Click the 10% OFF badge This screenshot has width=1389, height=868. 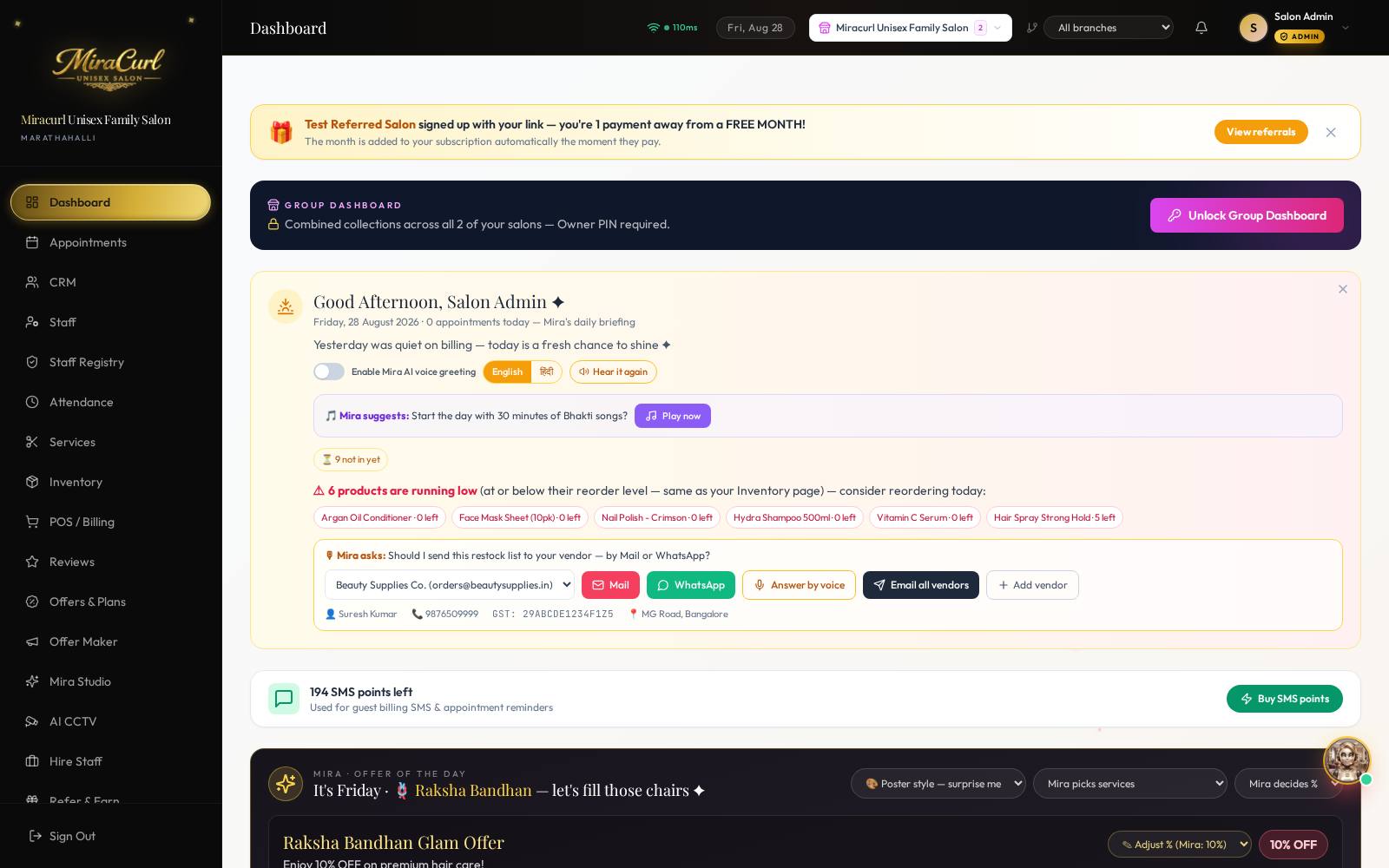(1294, 845)
